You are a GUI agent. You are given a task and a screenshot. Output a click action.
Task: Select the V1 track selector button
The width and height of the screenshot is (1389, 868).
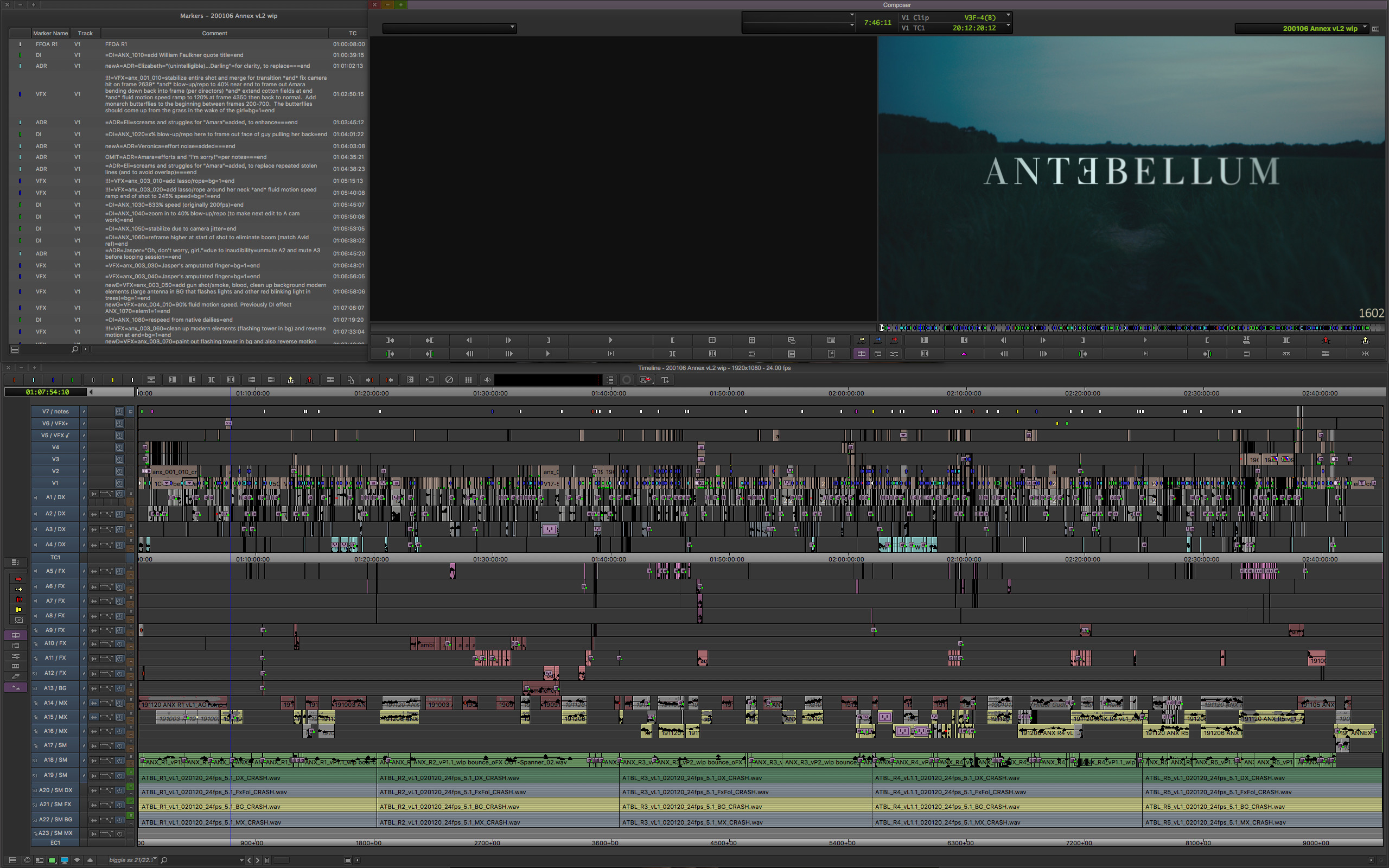[55, 483]
